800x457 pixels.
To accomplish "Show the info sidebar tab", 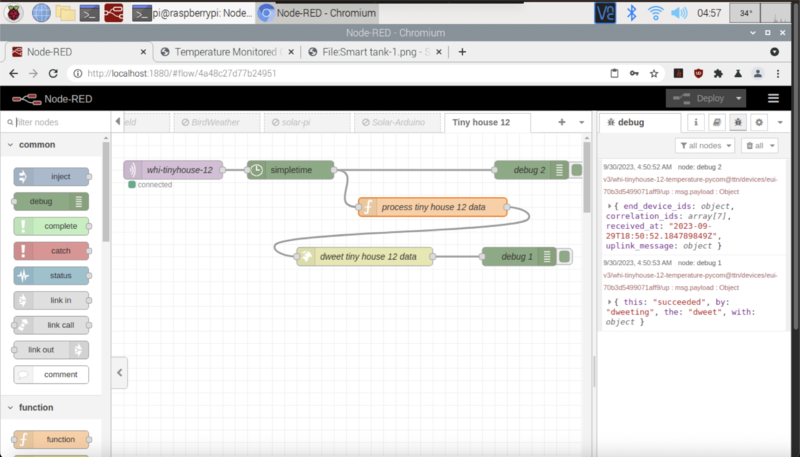I will [695, 122].
